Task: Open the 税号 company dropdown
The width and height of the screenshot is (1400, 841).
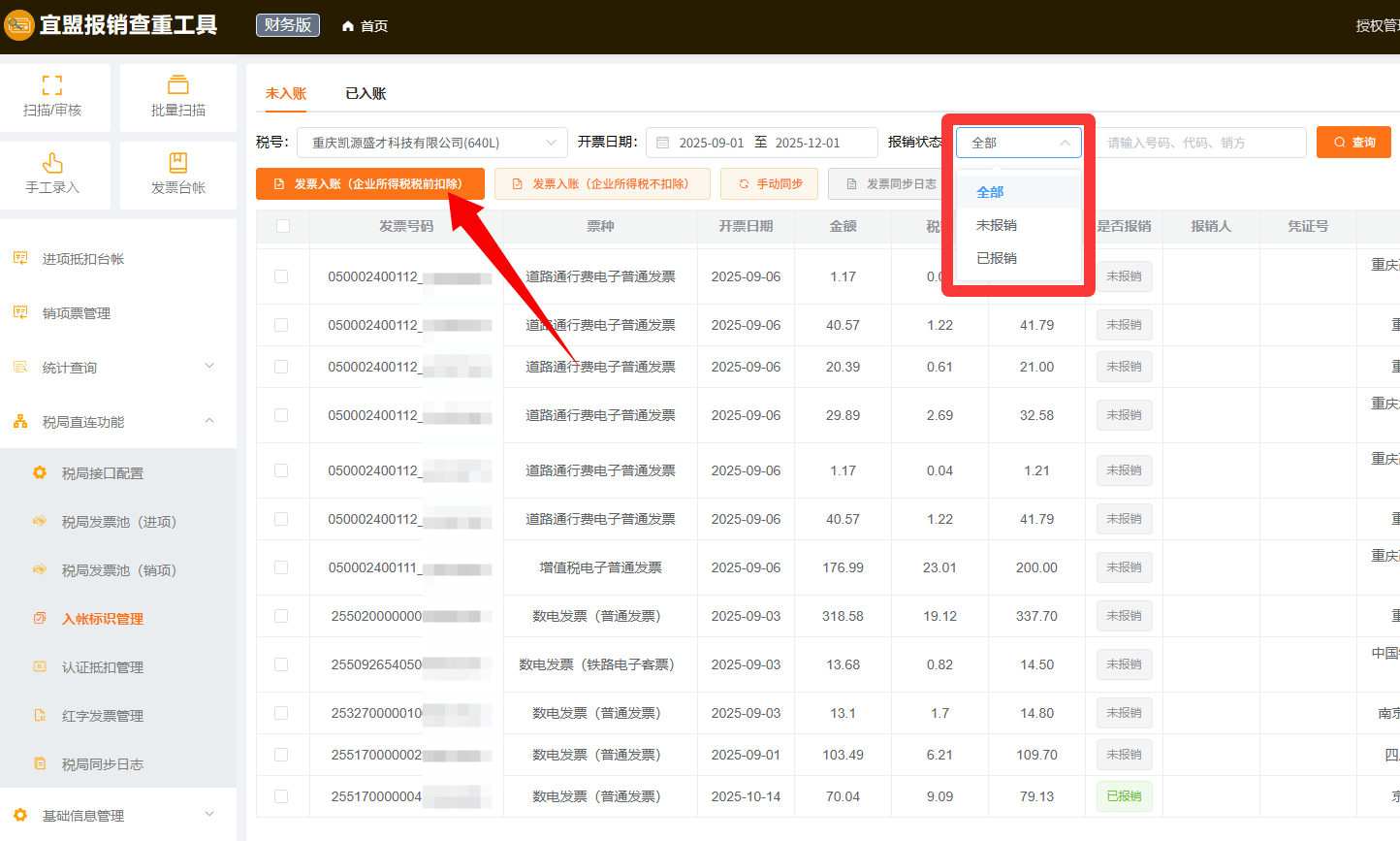Action: point(431,143)
